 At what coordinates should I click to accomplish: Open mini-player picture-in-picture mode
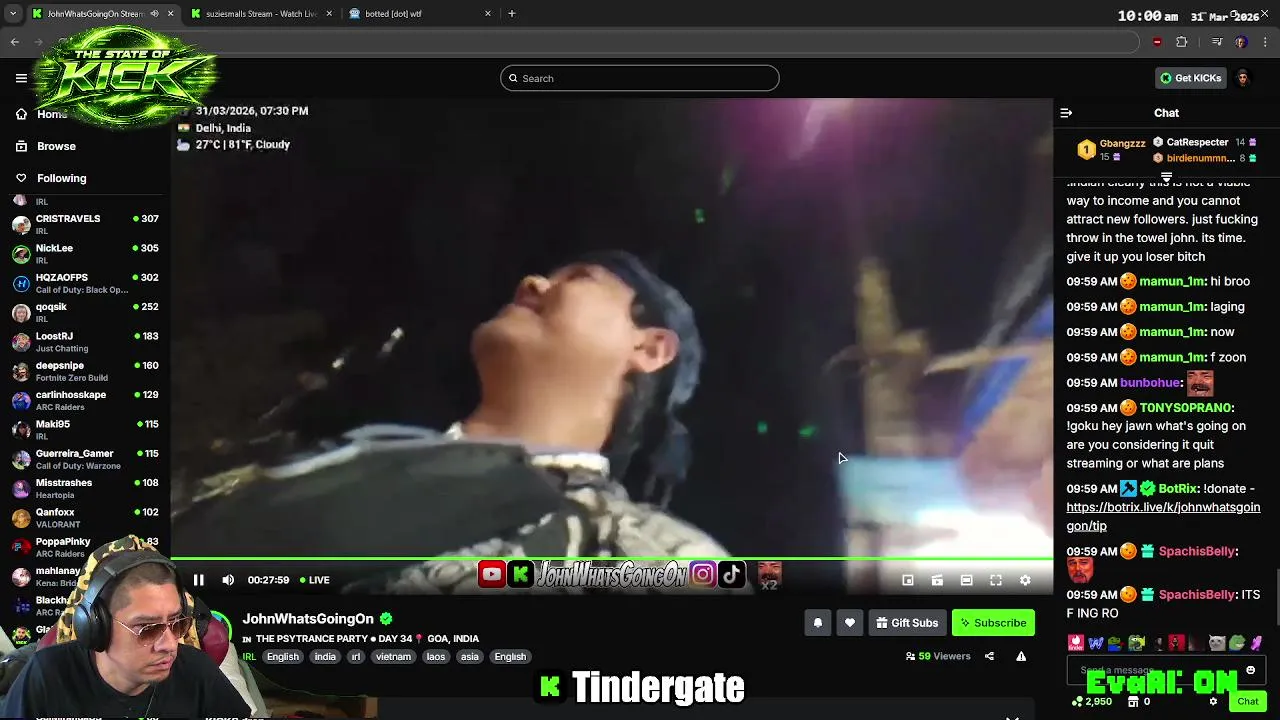click(908, 580)
